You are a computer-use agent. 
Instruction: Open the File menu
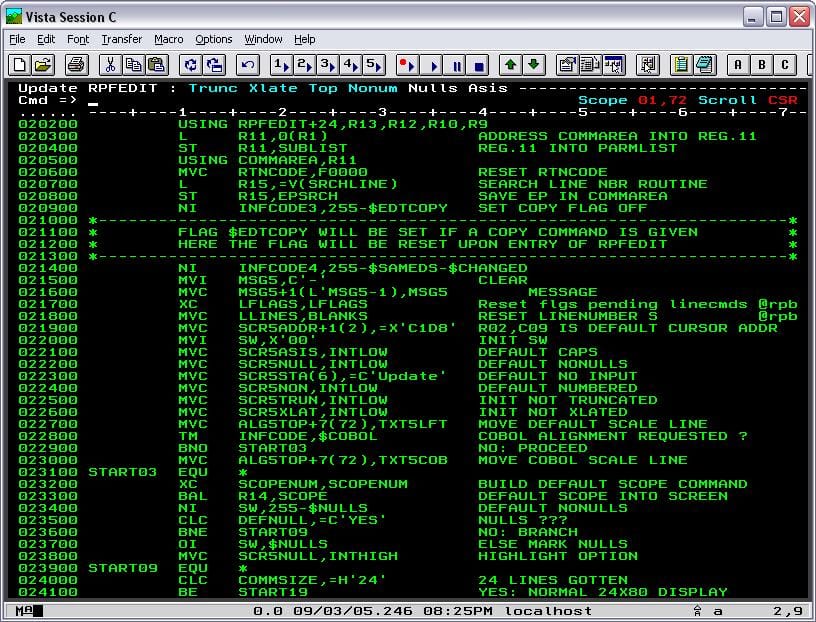[x=17, y=40]
